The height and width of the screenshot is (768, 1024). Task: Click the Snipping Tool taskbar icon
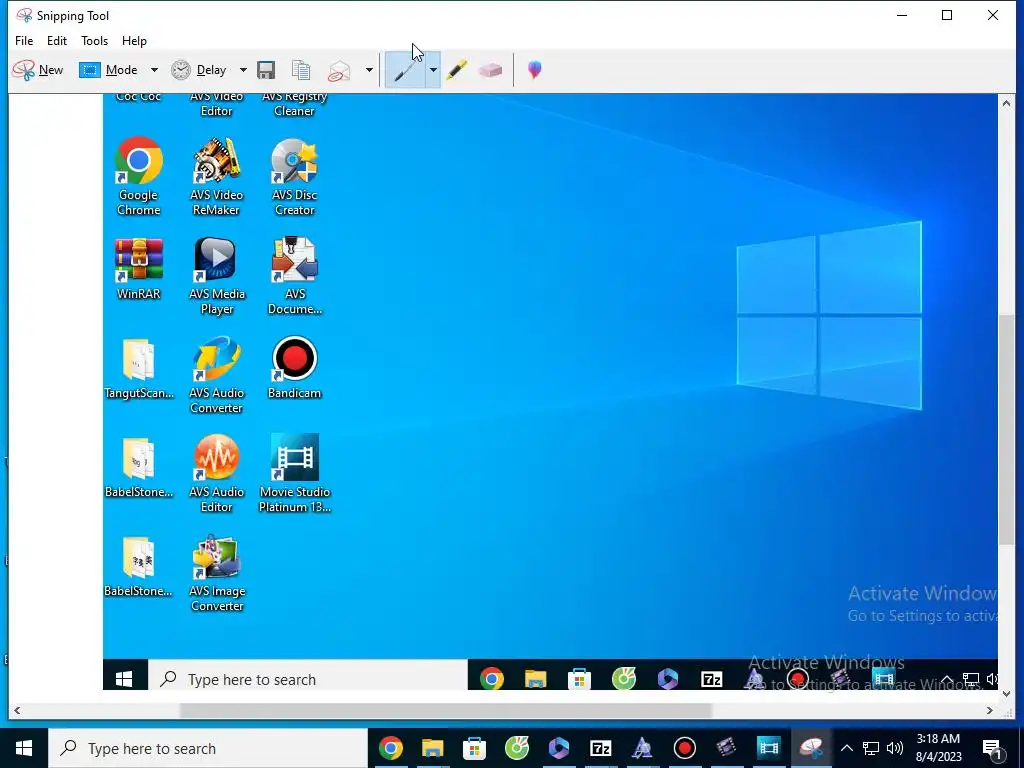pos(810,748)
